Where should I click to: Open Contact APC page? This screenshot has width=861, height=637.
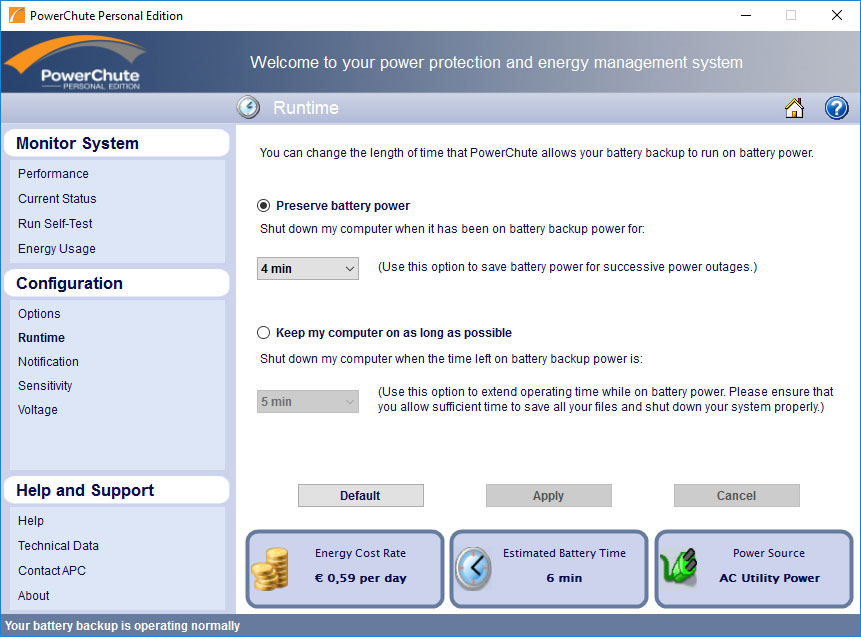(52, 571)
